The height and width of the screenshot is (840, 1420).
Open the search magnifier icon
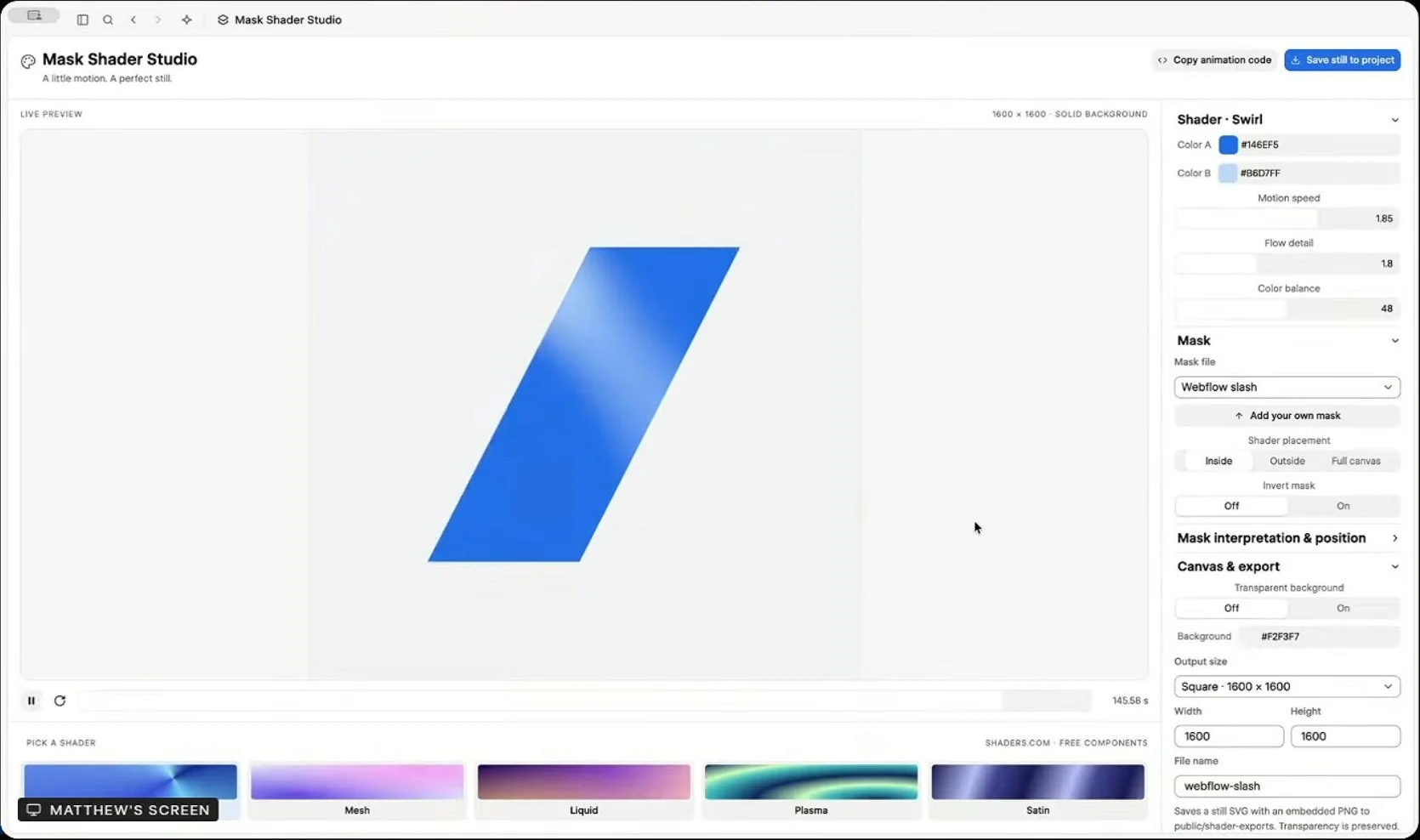pyautogui.click(x=108, y=20)
